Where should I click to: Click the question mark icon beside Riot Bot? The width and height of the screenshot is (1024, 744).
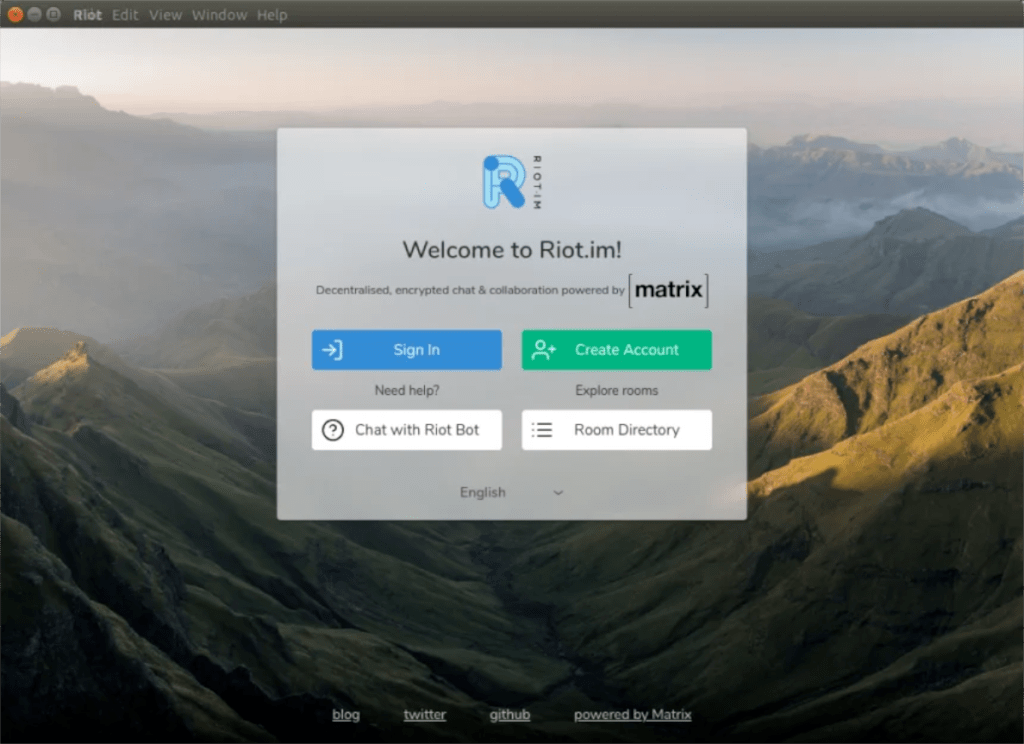[332, 429]
